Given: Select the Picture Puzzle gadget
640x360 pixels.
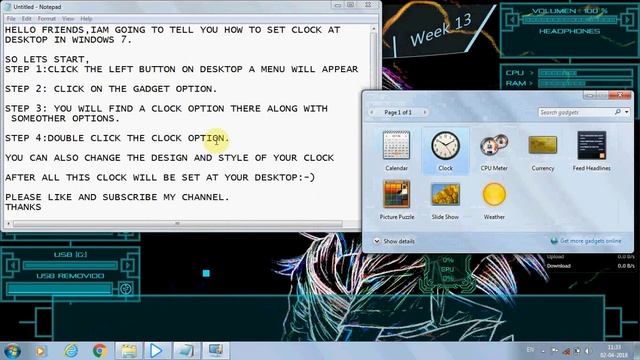Looking at the screenshot, I should point(396,200).
